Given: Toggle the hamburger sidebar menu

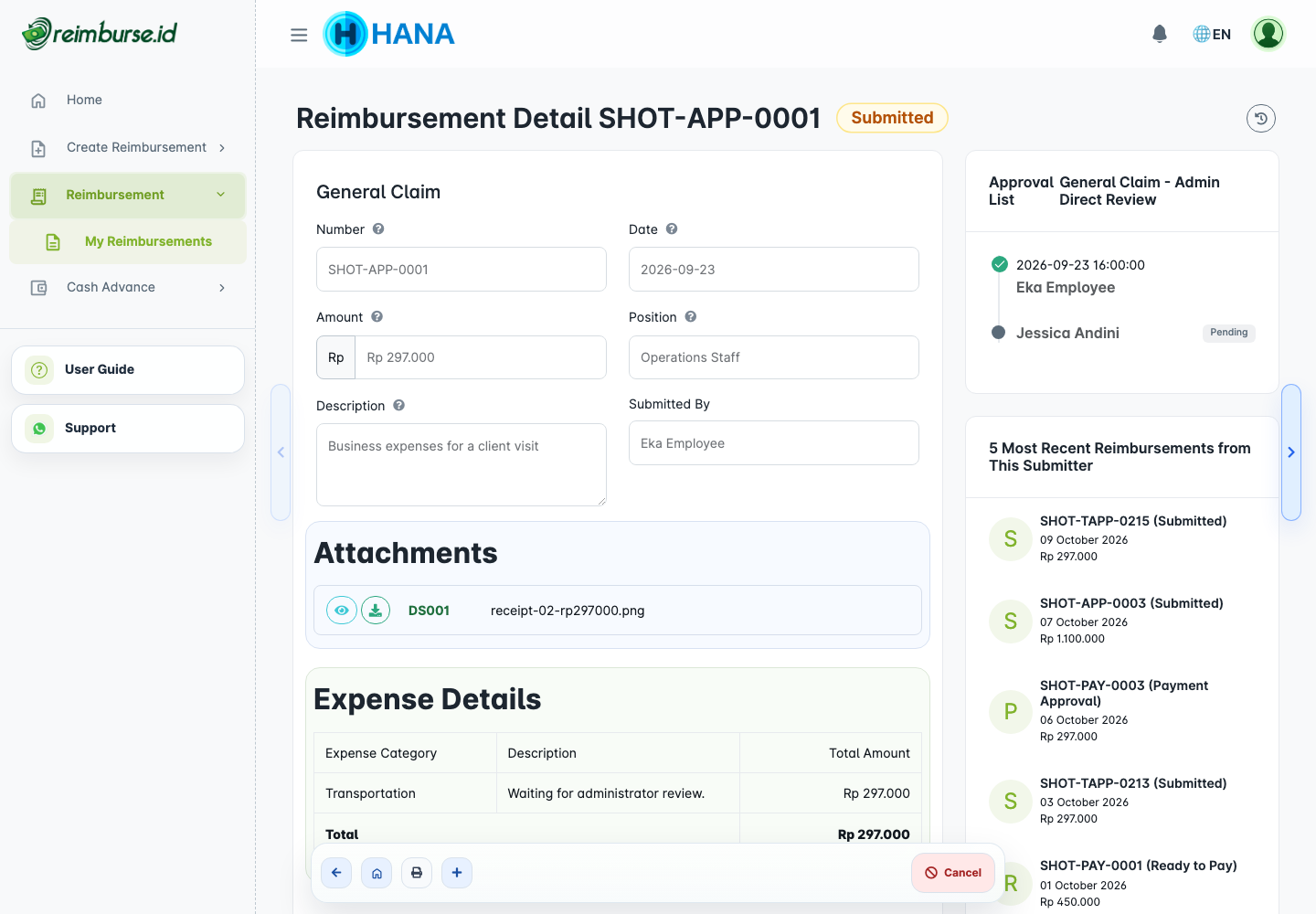Looking at the screenshot, I should (299, 35).
